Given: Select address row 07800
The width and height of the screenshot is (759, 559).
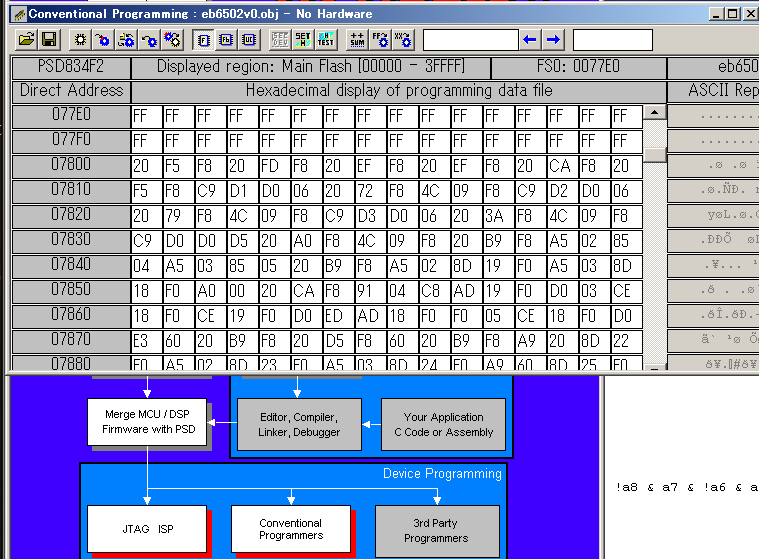Looking at the screenshot, I should pos(71,166).
